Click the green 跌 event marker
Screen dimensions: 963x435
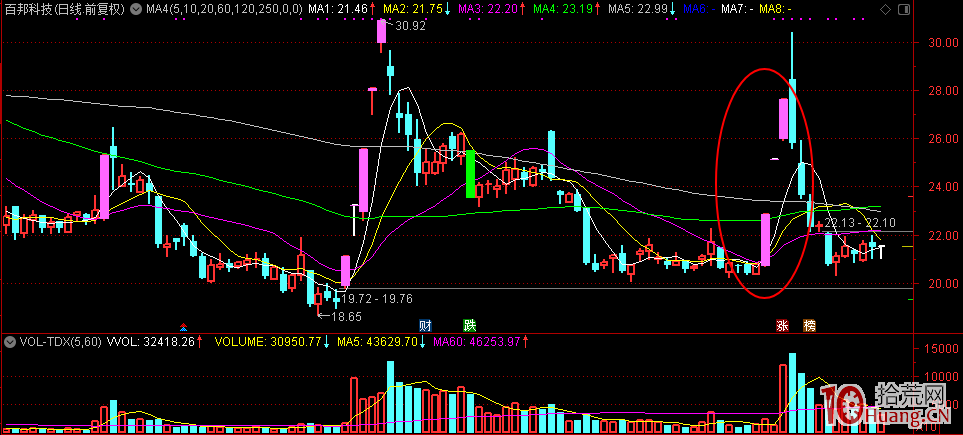pyautogui.click(x=470, y=325)
